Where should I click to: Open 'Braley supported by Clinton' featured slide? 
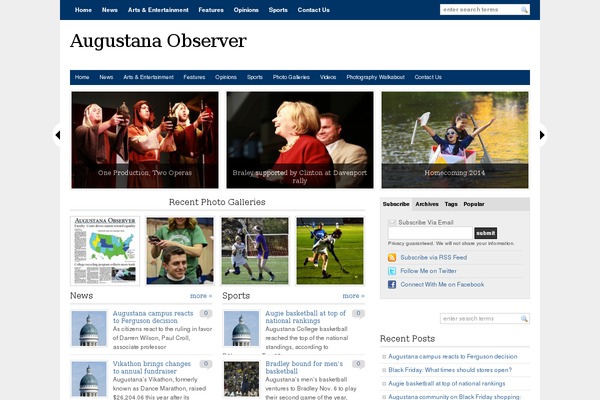click(x=300, y=140)
